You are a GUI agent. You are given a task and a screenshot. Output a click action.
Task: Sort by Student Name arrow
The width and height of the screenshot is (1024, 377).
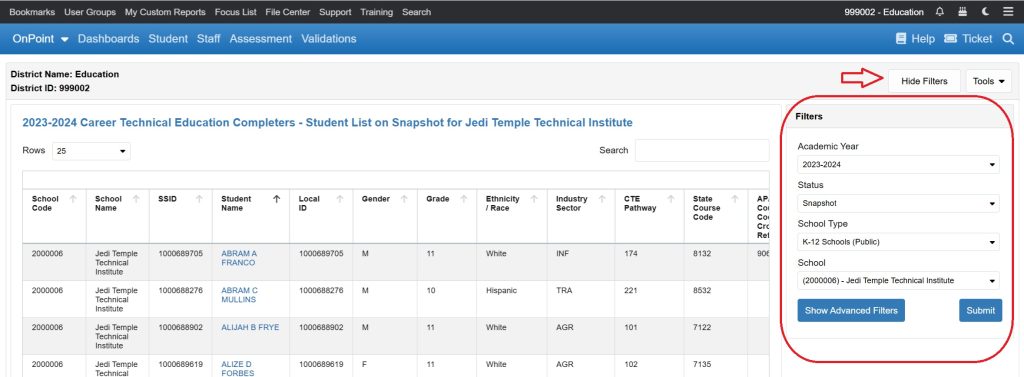(276, 199)
